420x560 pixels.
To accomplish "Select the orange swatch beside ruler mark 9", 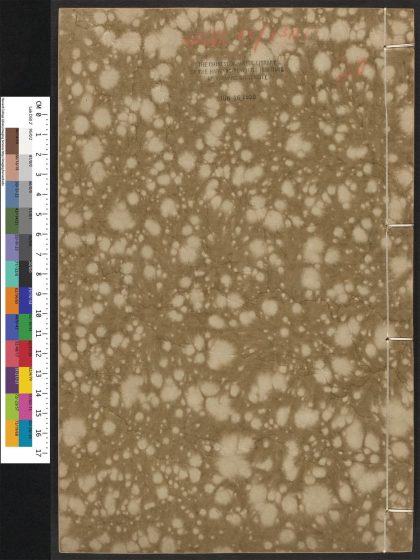I will pos(12,301).
